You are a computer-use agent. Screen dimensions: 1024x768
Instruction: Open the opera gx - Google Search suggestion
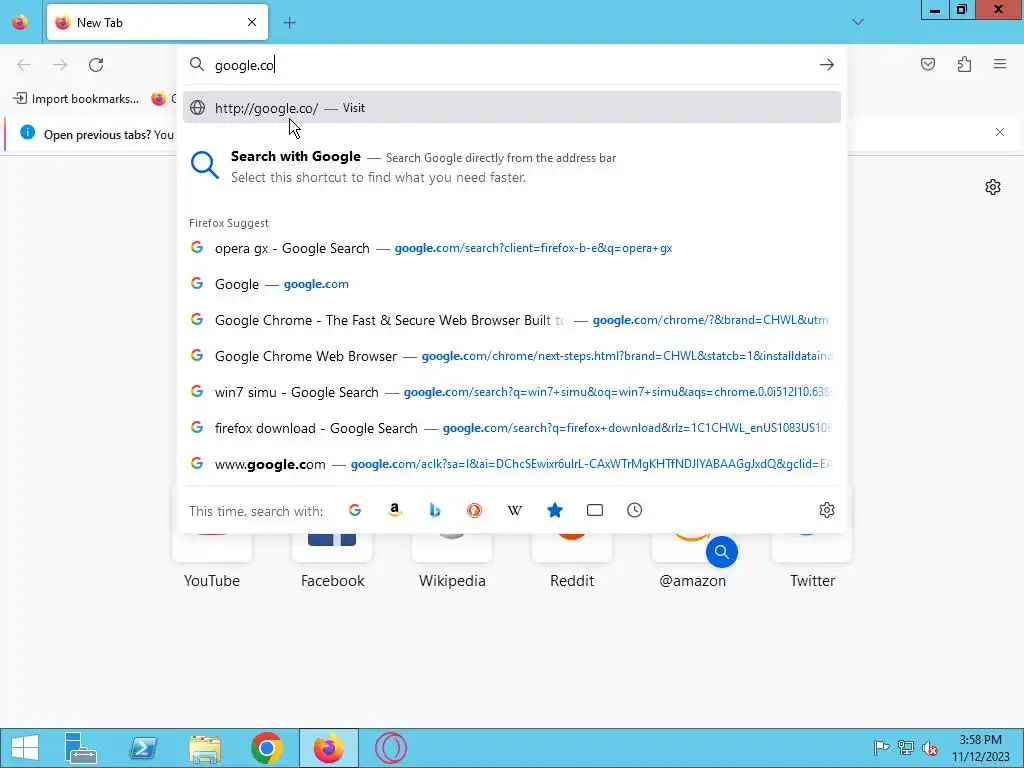click(512, 248)
